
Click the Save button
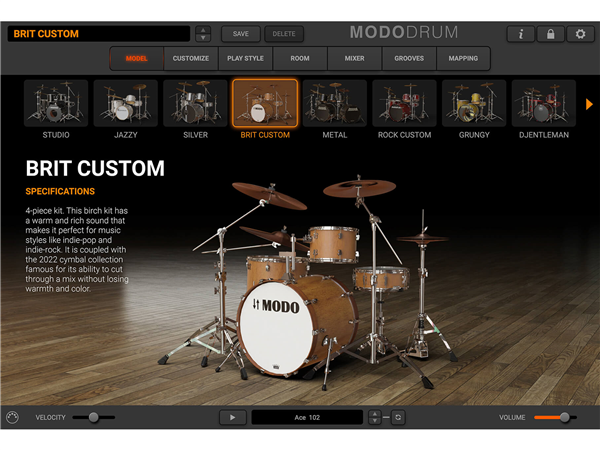[x=241, y=34]
